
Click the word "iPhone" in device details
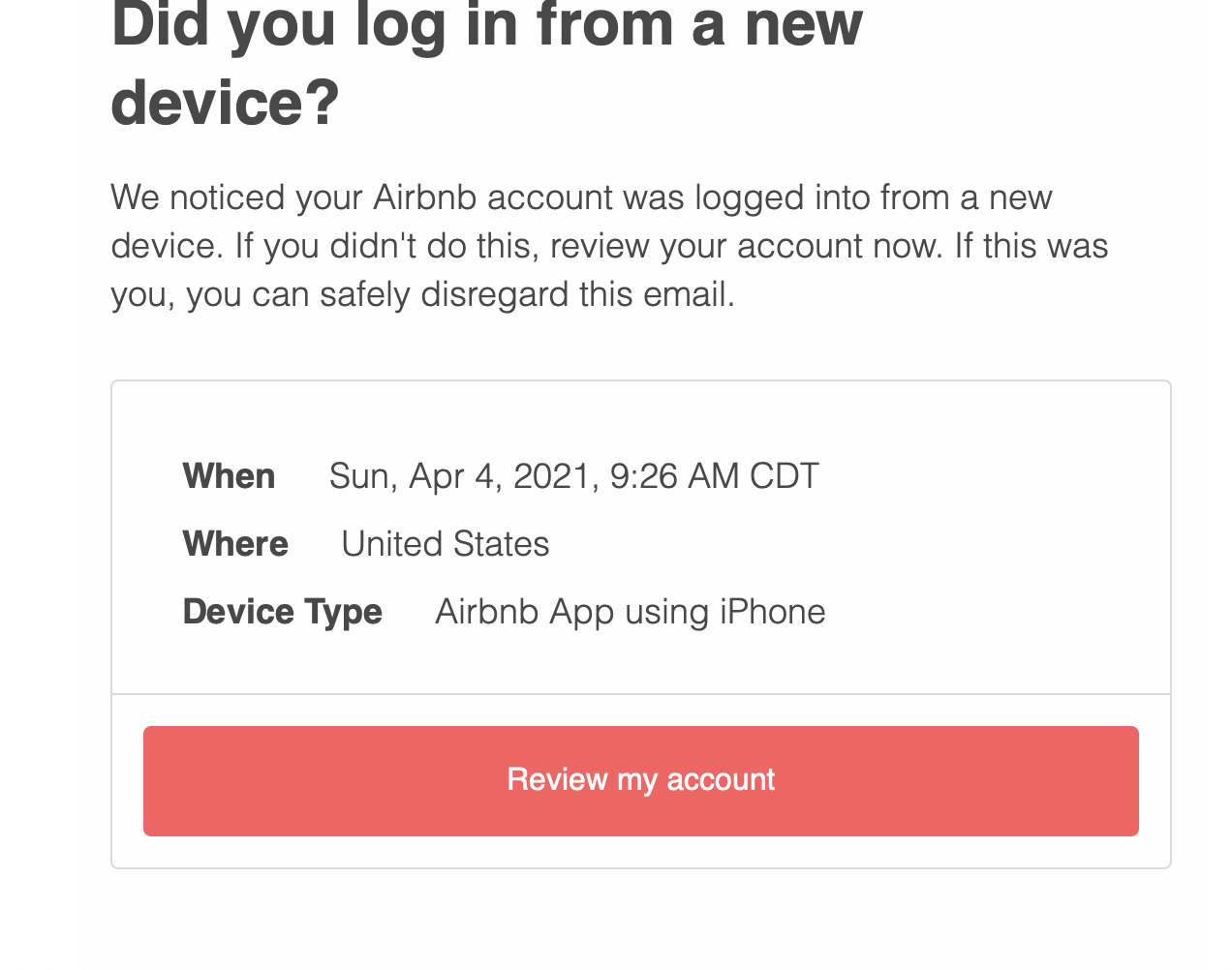(772, 612)
